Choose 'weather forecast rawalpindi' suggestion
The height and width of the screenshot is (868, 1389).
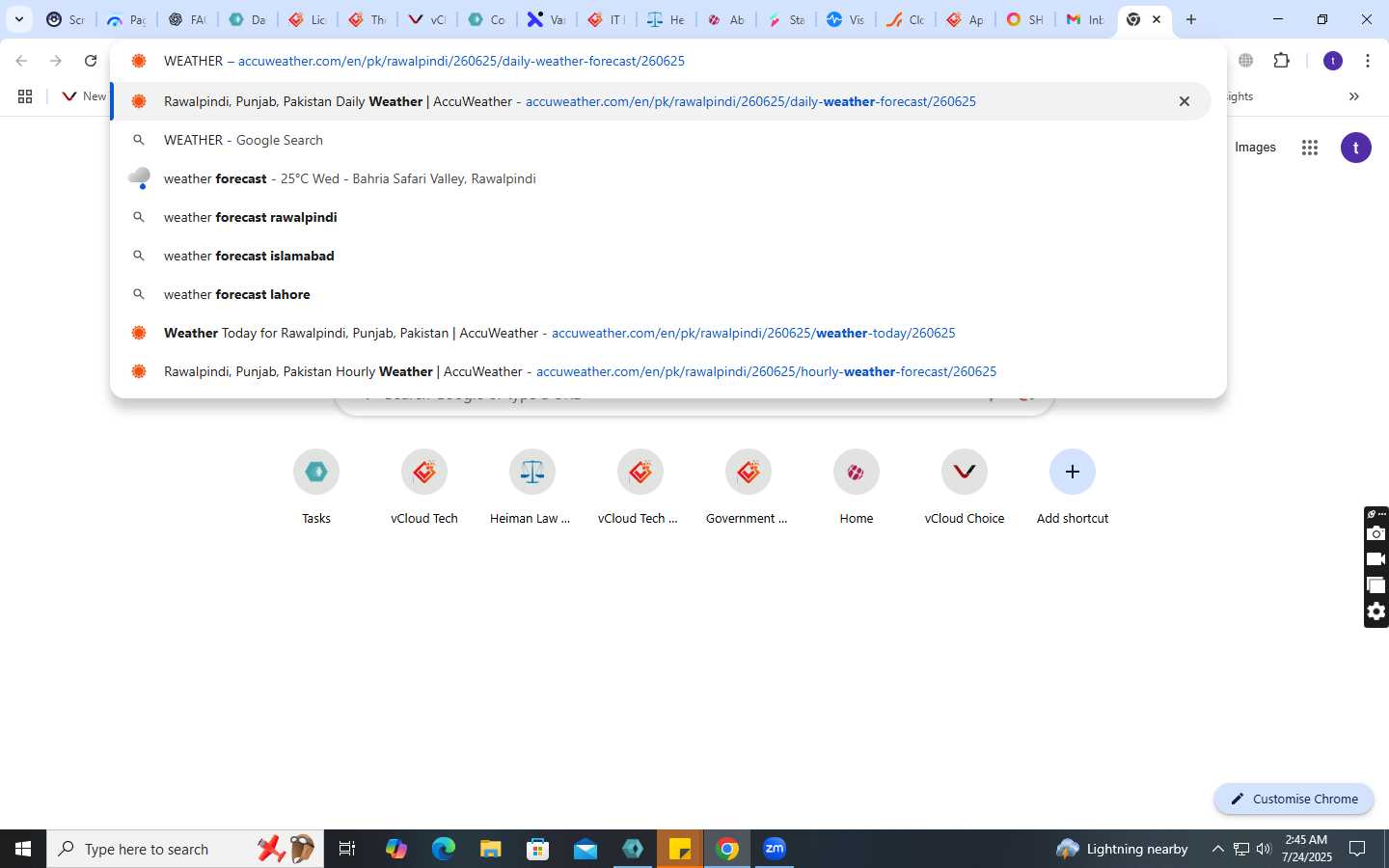(x=661, y=217)
